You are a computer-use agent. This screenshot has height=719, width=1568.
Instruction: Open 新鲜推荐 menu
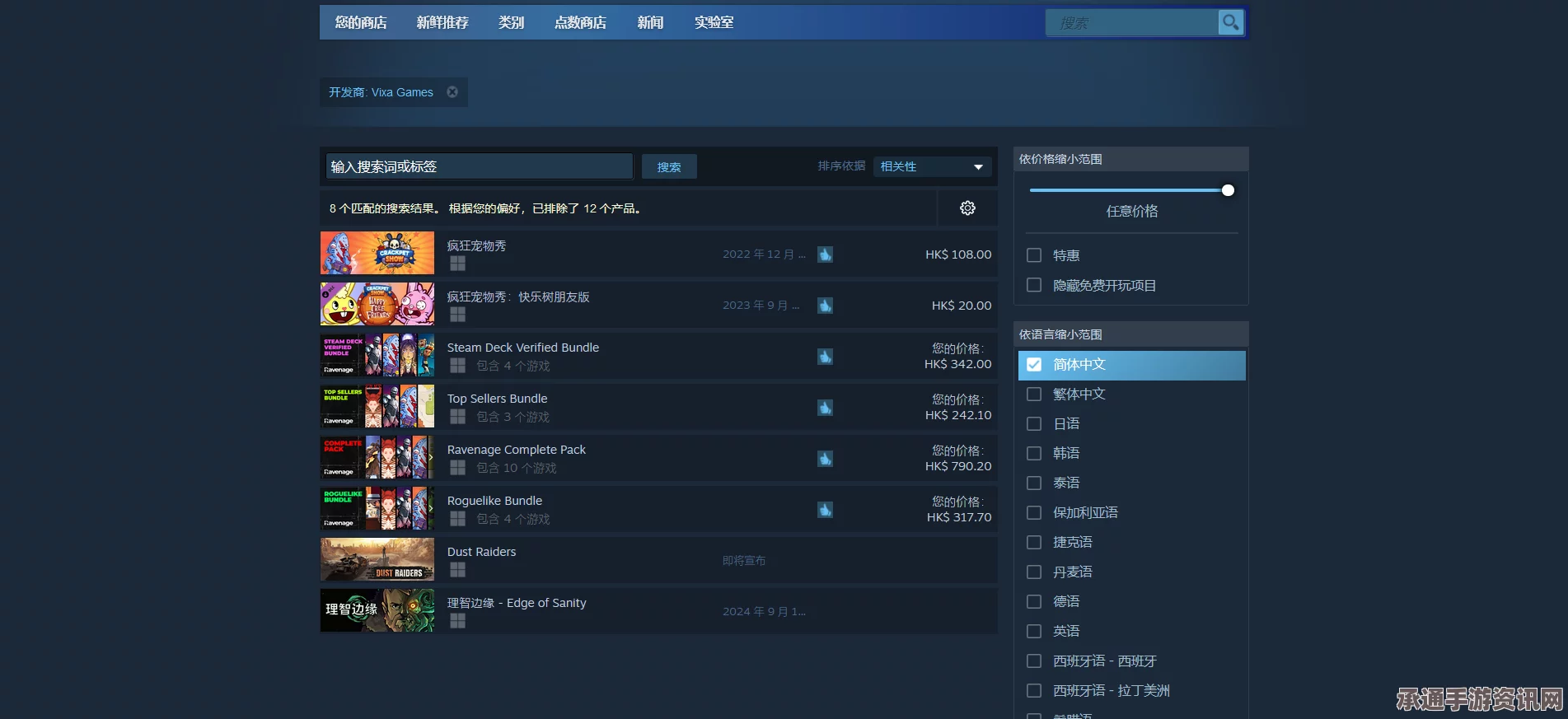442,22
